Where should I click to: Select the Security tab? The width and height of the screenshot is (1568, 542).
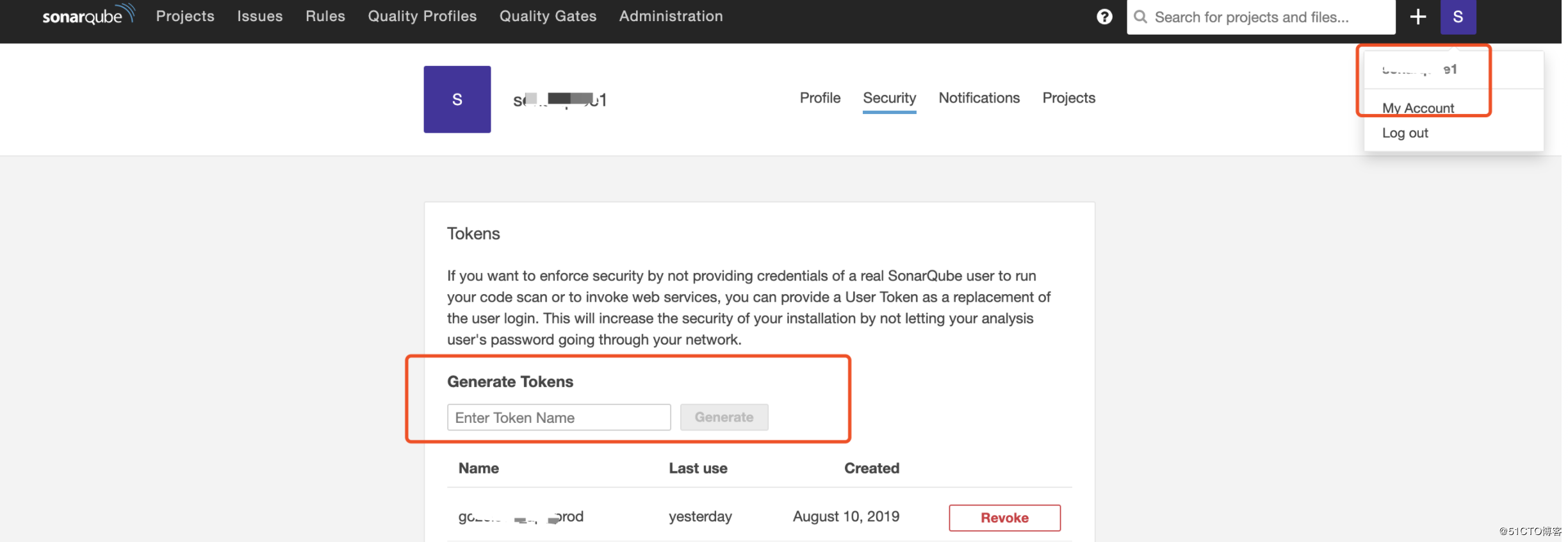pos(889,98)
